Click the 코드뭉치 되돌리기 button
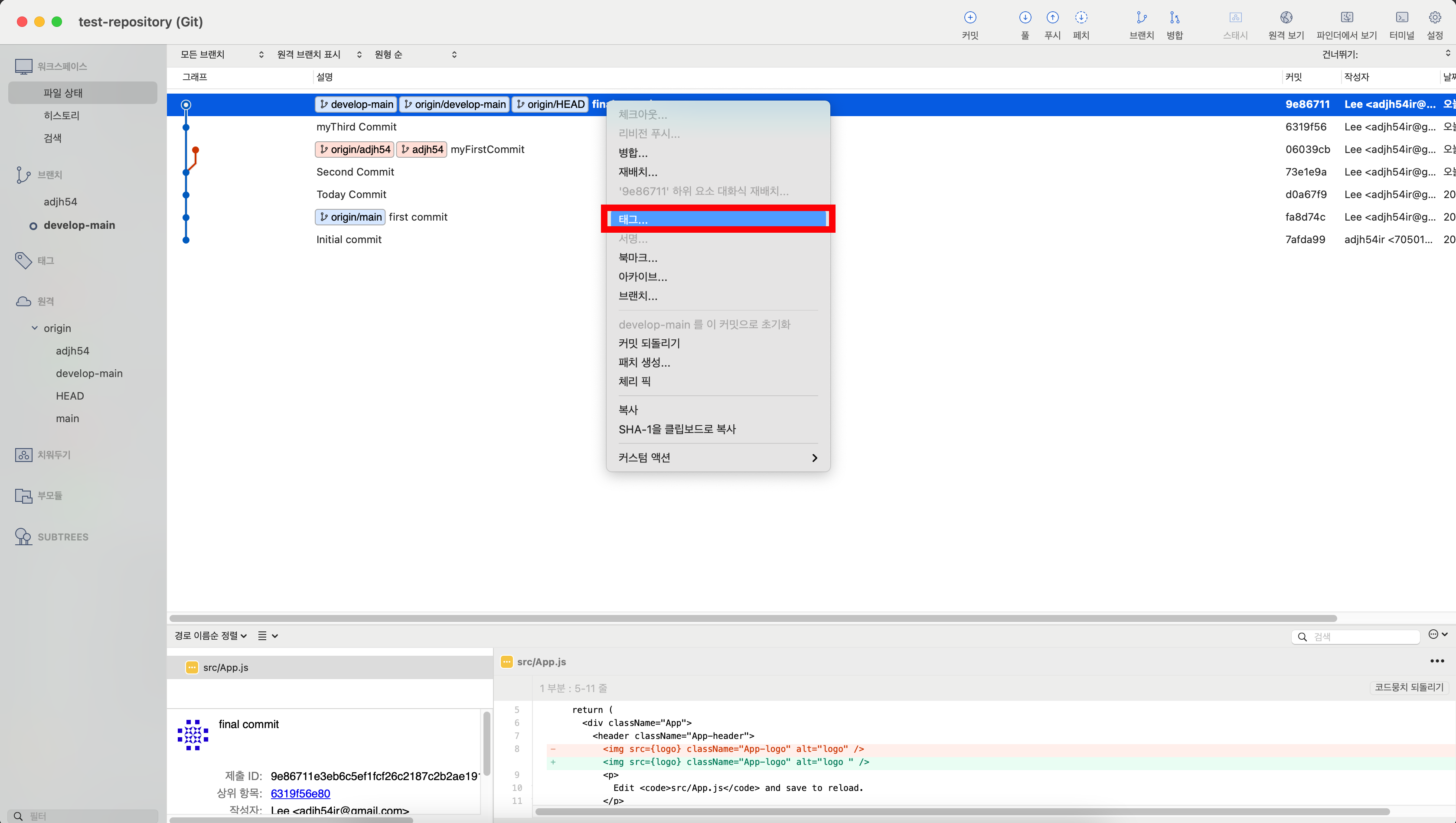Screen dimensions: 1456x823 tap(1408, 687)
